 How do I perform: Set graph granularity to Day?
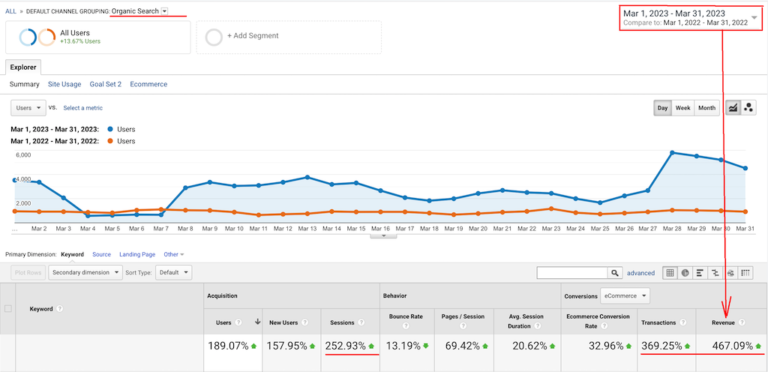[662, 108]
